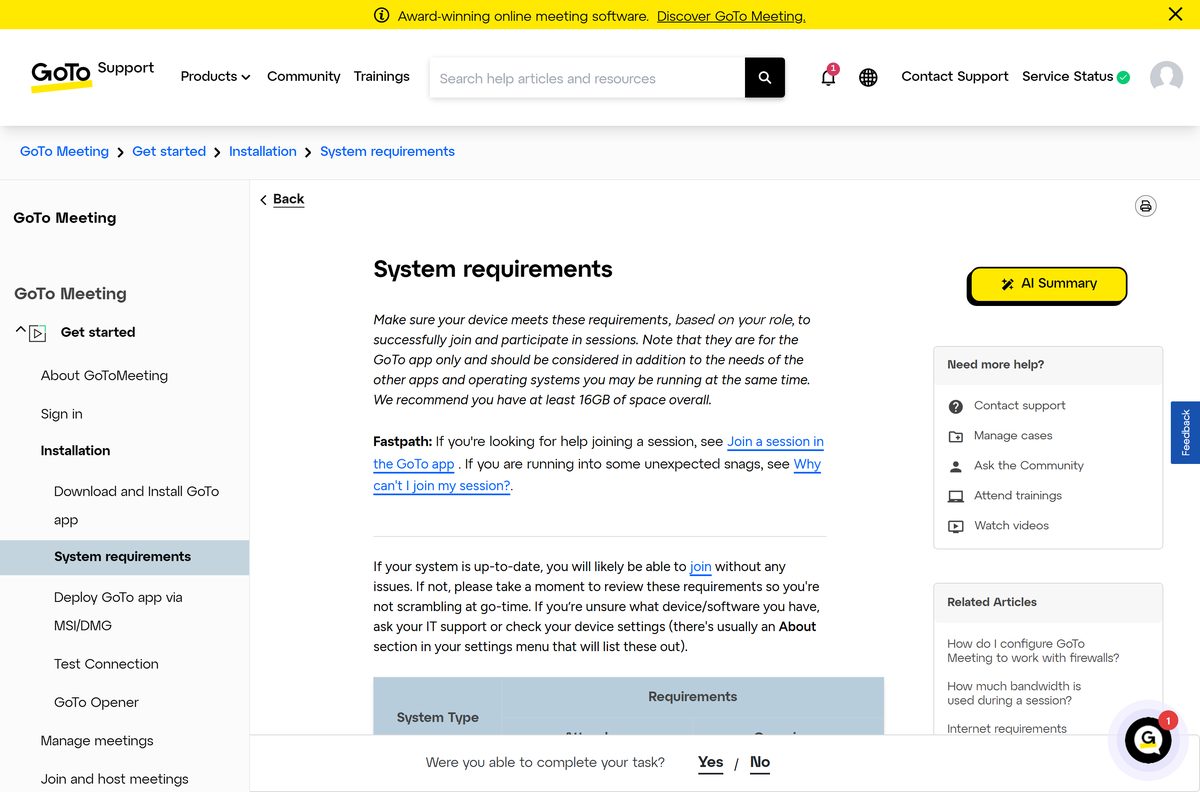Open Deploy GoTo app via MSI/DMG
Viewport: 1200px width, 792px height.
pyautogui.click(x=118, y=611)
